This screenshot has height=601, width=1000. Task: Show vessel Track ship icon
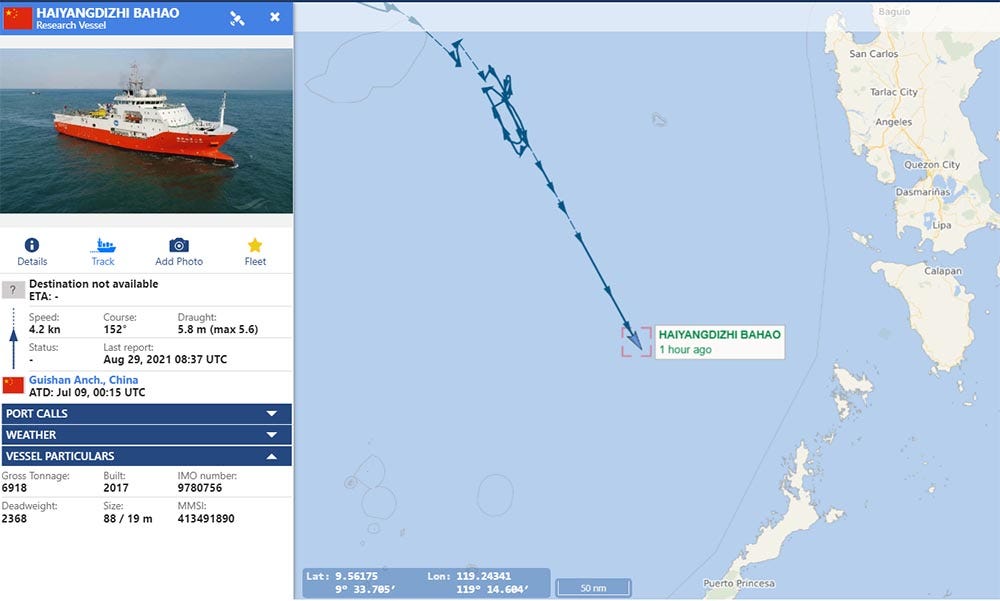click(103, 245)
